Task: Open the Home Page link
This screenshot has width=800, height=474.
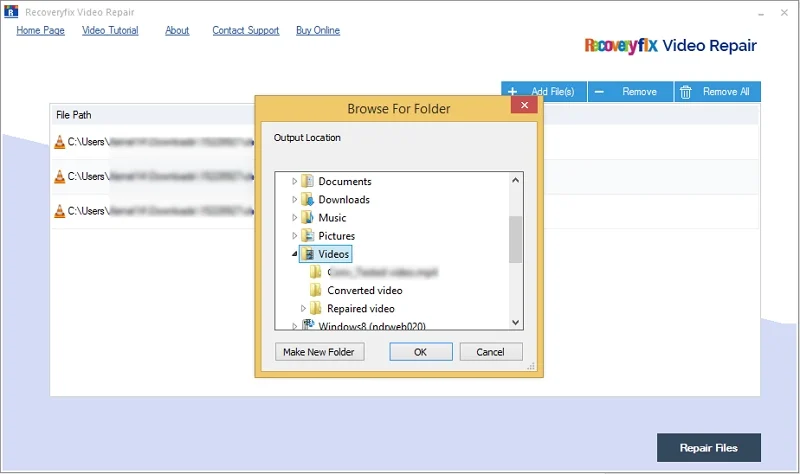Action: click(40, 31)
